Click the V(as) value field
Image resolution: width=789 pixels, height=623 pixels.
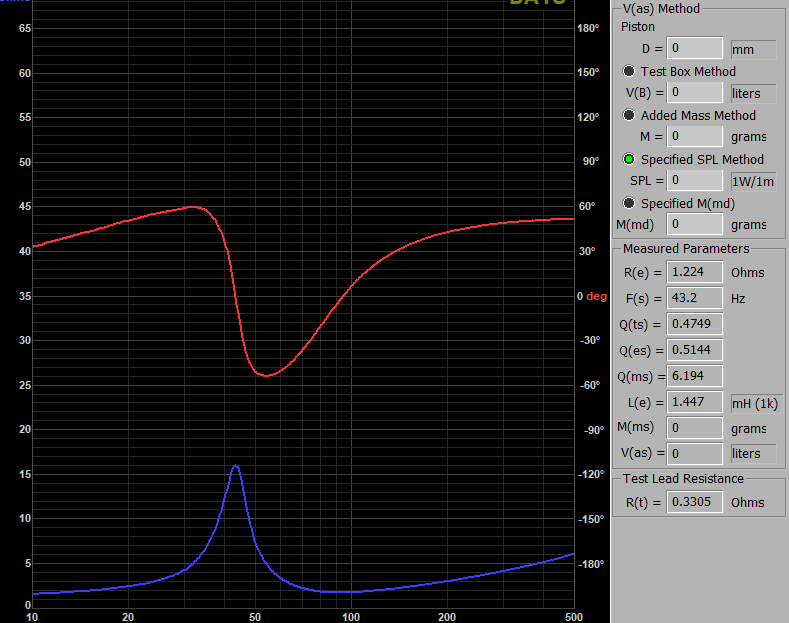(x=694, y=454)
